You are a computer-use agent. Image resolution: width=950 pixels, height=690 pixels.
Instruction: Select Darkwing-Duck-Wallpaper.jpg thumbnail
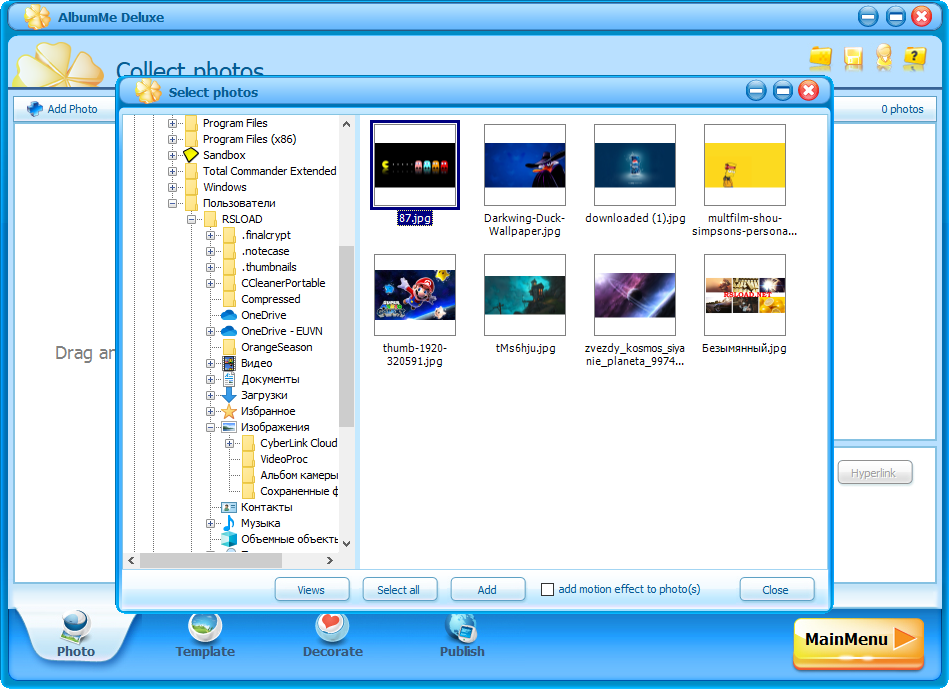[525, 165]
